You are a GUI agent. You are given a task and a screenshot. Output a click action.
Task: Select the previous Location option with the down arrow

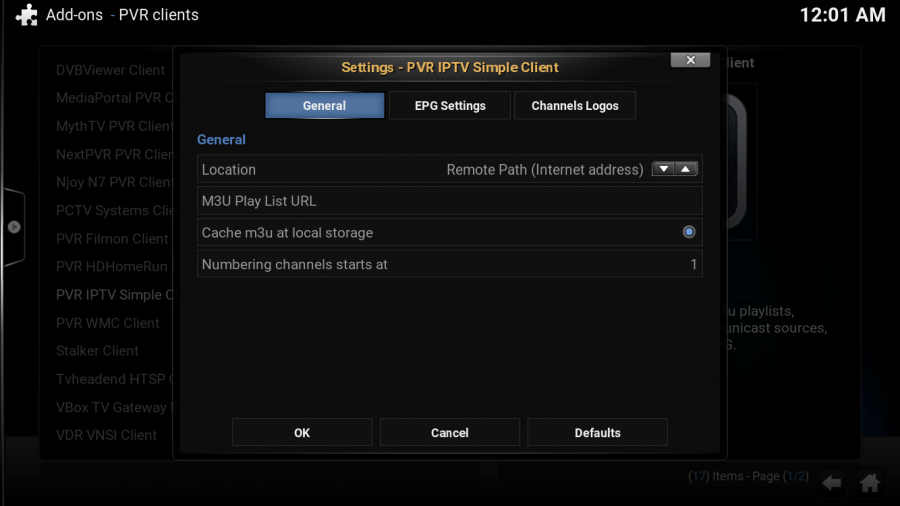664,169
